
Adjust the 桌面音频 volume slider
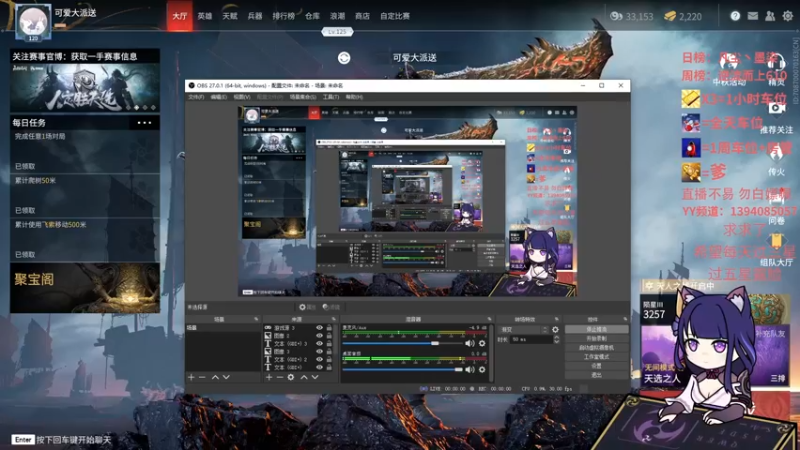(458, 369)
